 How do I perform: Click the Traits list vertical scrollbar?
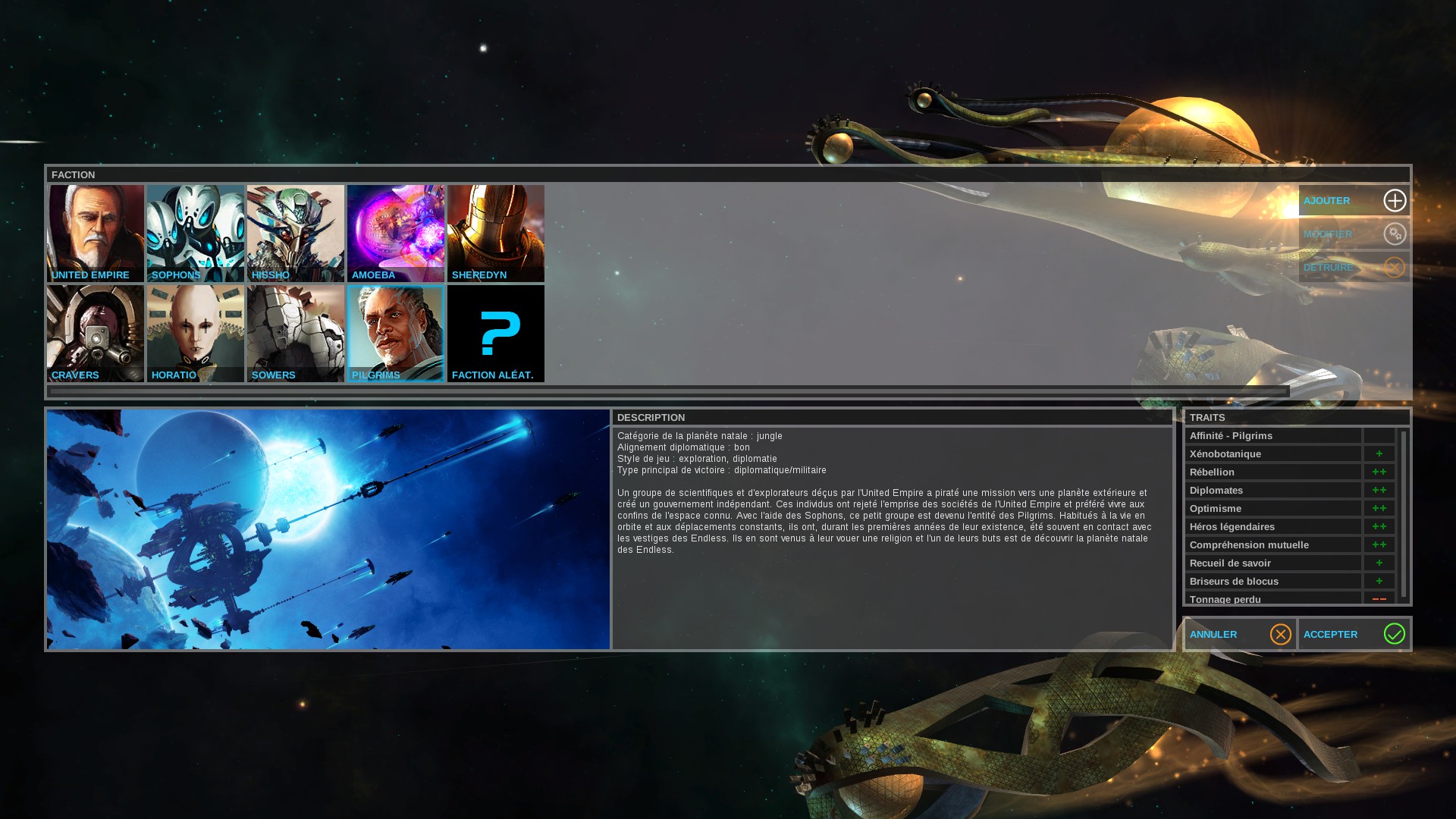tap(1404, 513)
